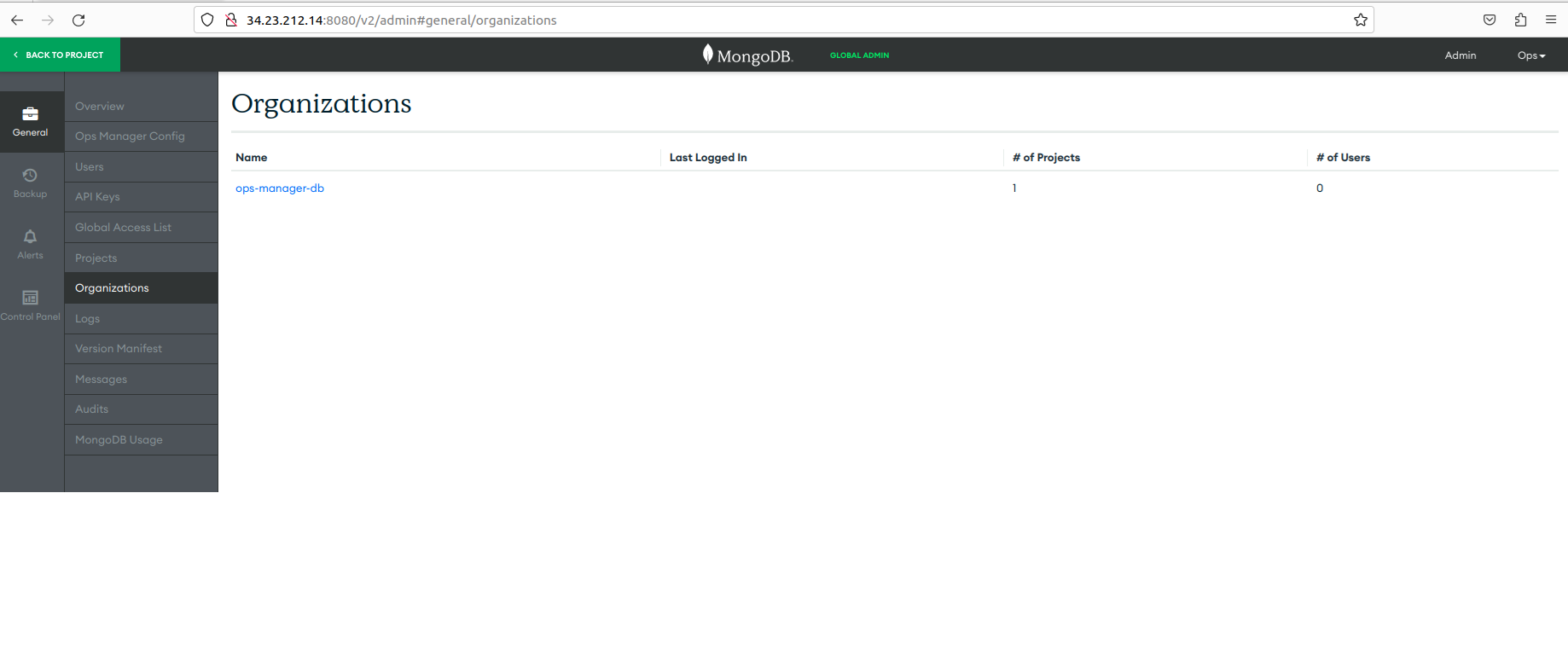Click the browser address bar URL
The image size is (1568, 667).
[401, 20]
